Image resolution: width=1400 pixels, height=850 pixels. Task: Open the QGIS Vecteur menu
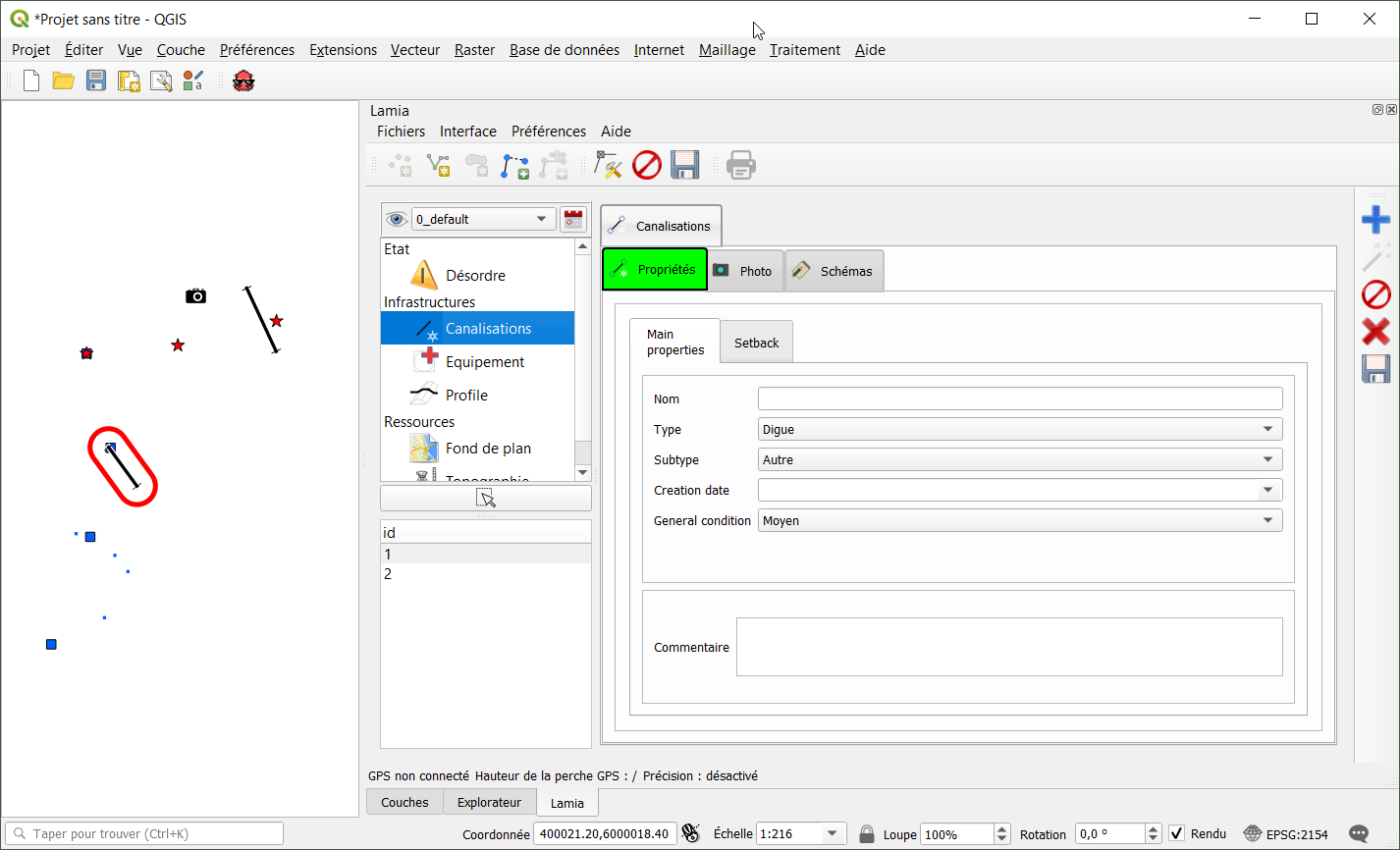(x=415, y=50)
